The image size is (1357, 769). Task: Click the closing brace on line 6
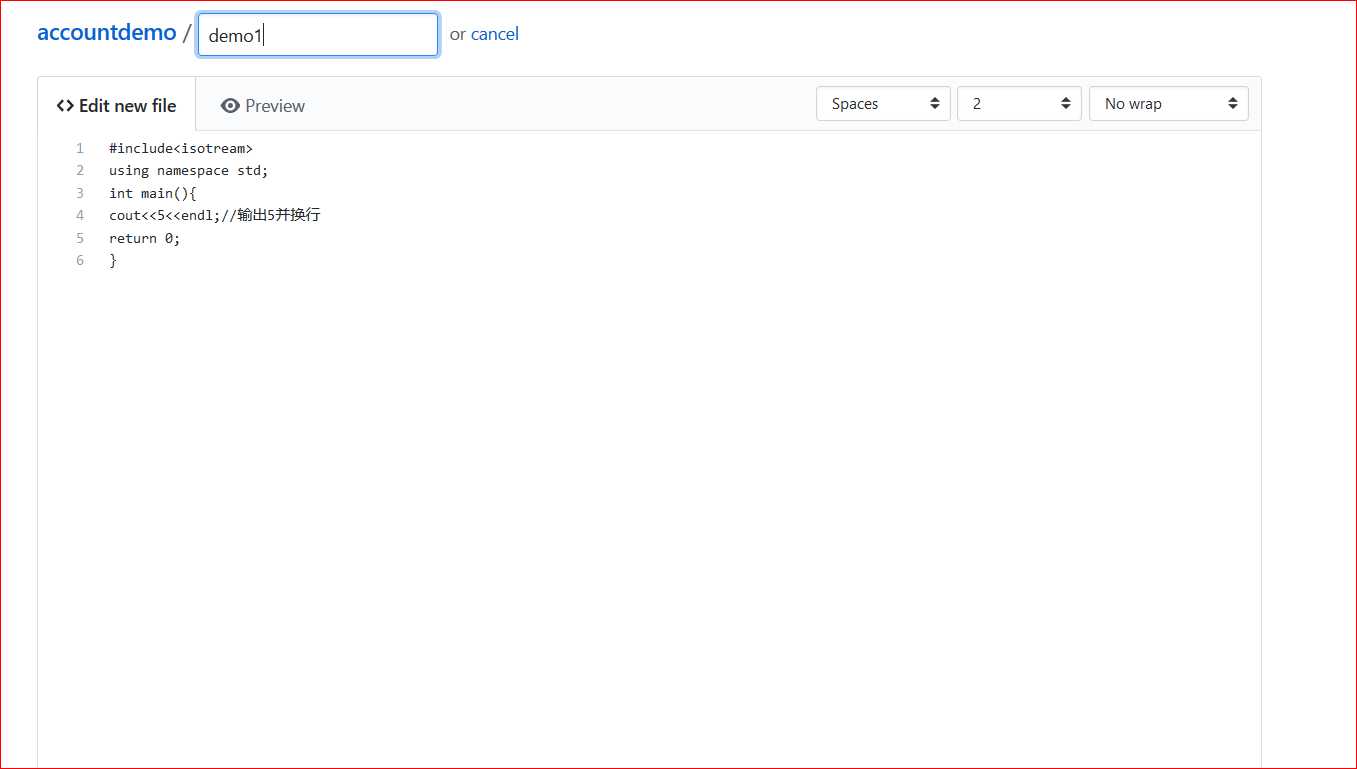[113, 260]
